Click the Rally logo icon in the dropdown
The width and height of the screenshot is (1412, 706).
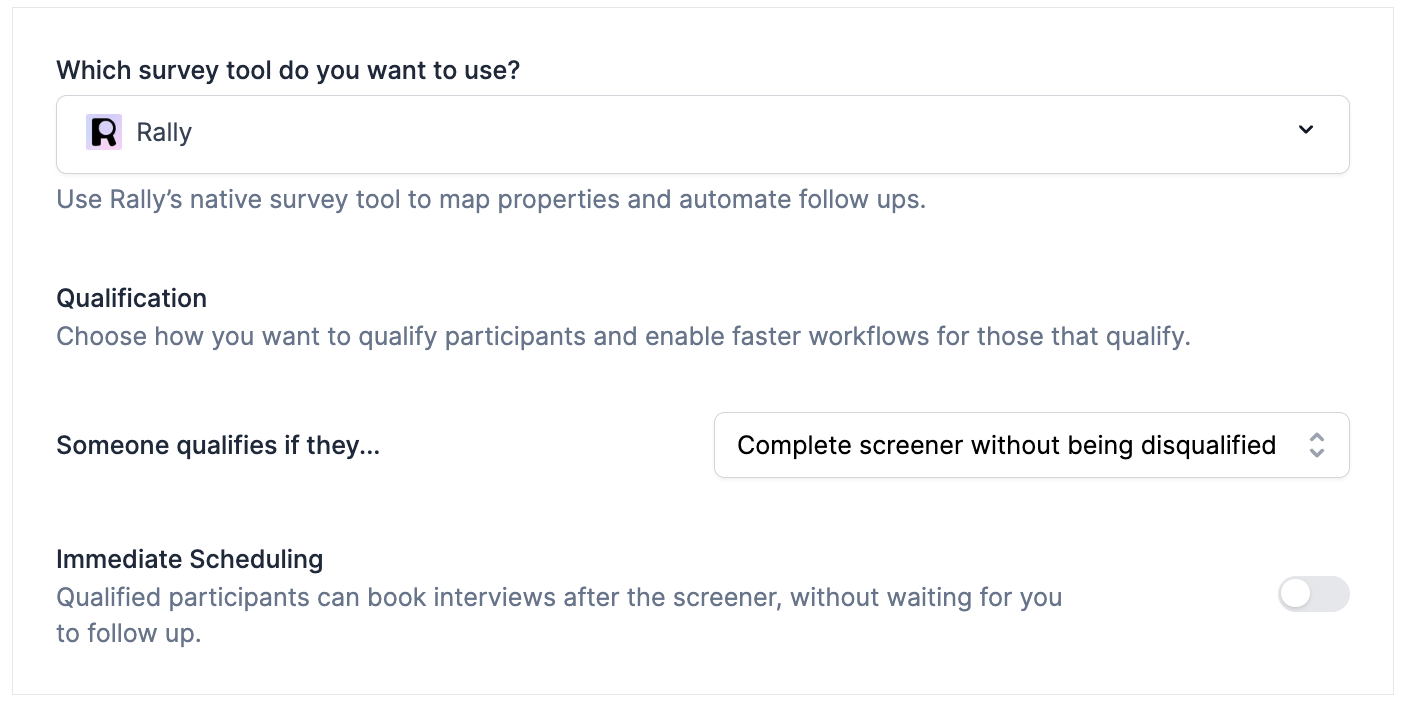pos(104,132)
